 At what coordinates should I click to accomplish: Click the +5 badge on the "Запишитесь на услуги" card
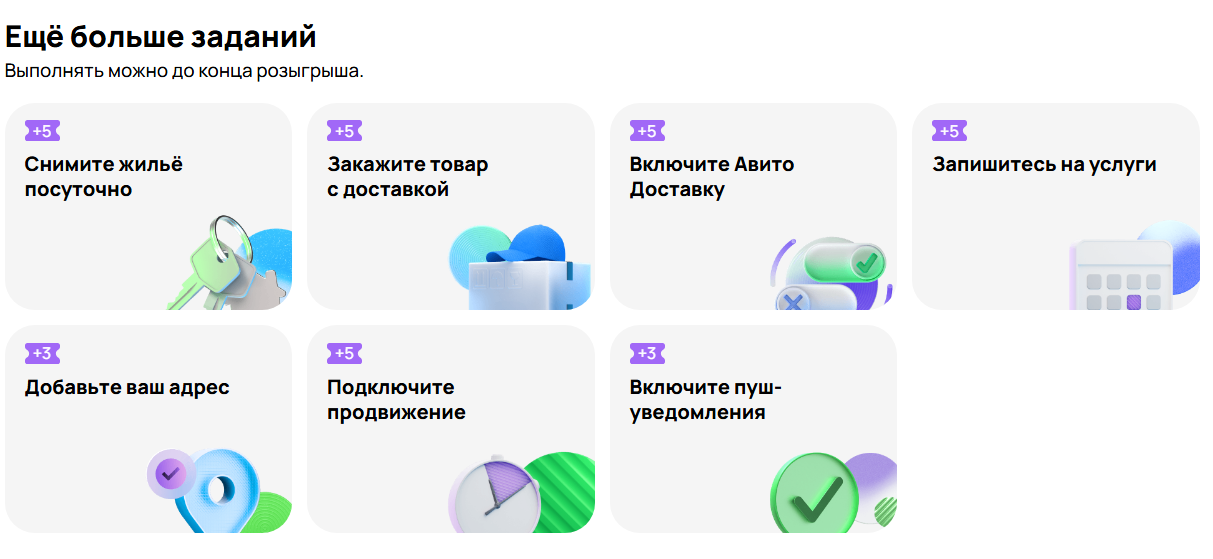pos(949,131)
